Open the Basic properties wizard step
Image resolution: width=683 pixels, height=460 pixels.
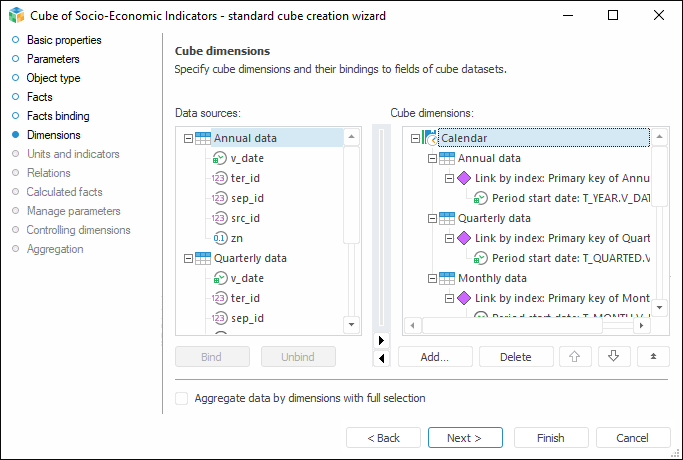(64, 40)
